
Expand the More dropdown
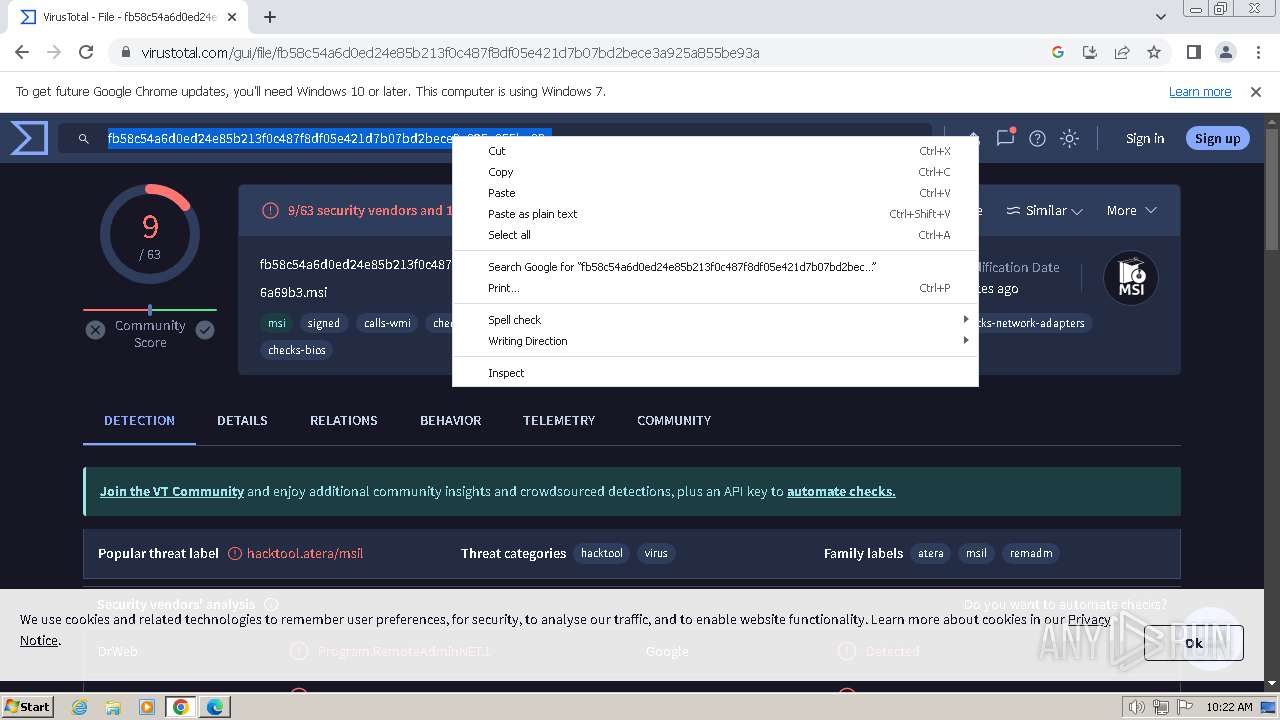pos(1131,210)
